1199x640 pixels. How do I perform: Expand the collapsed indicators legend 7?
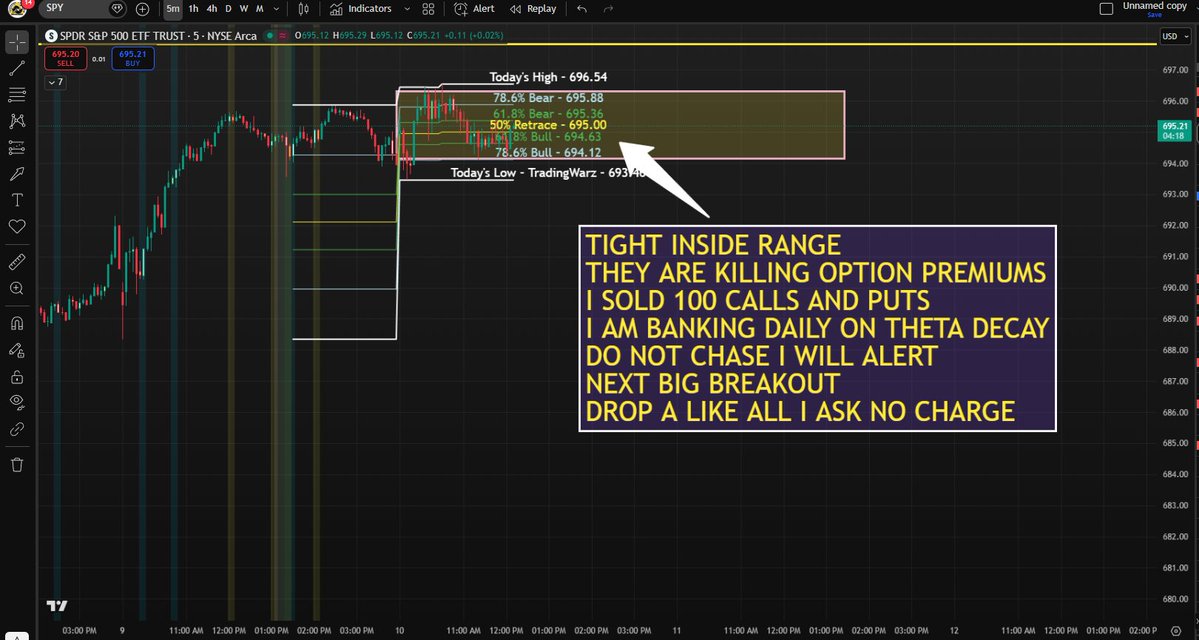coord(55,82)
